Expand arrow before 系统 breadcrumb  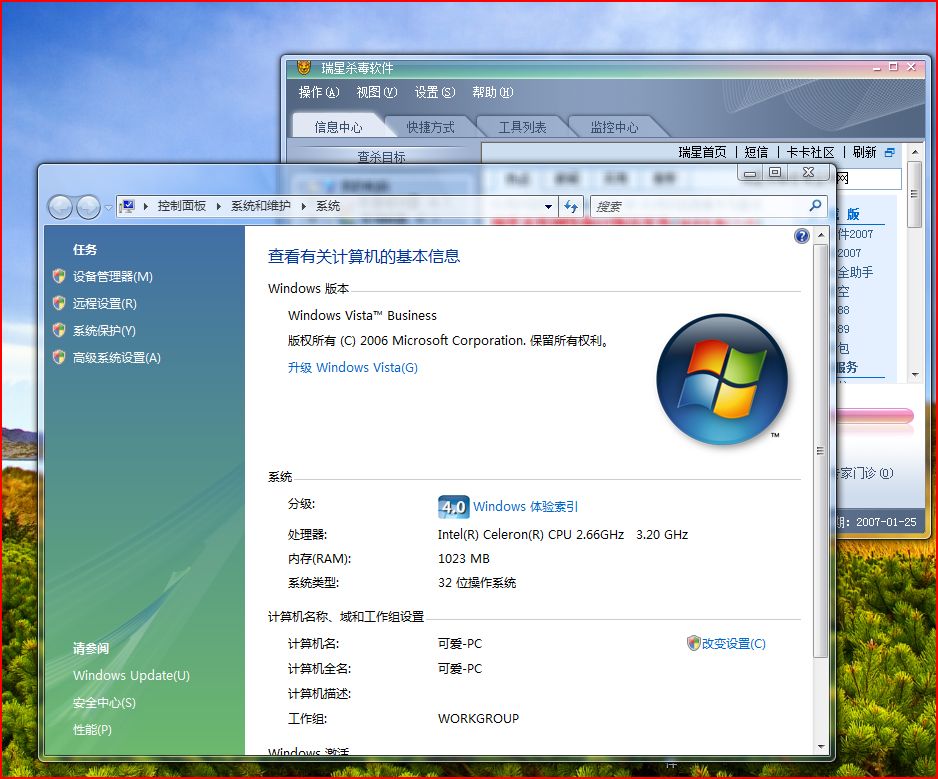tap(304, 206)
